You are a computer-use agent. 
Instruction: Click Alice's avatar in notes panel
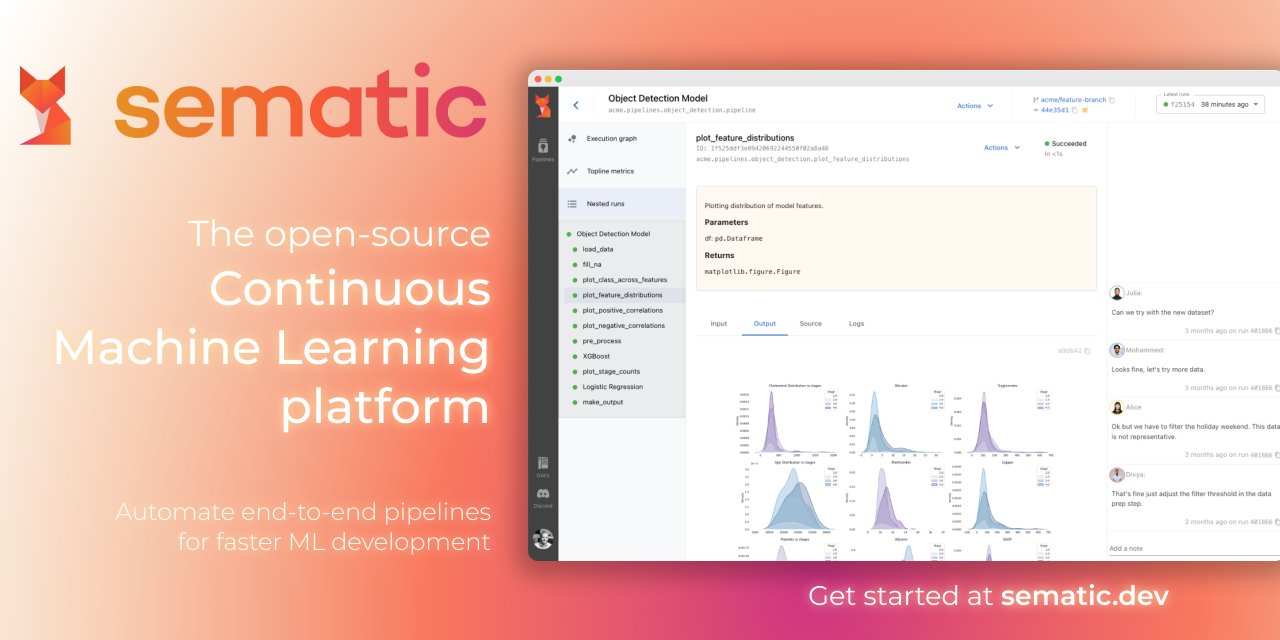pyautogui.click(x=1117, y=407)
